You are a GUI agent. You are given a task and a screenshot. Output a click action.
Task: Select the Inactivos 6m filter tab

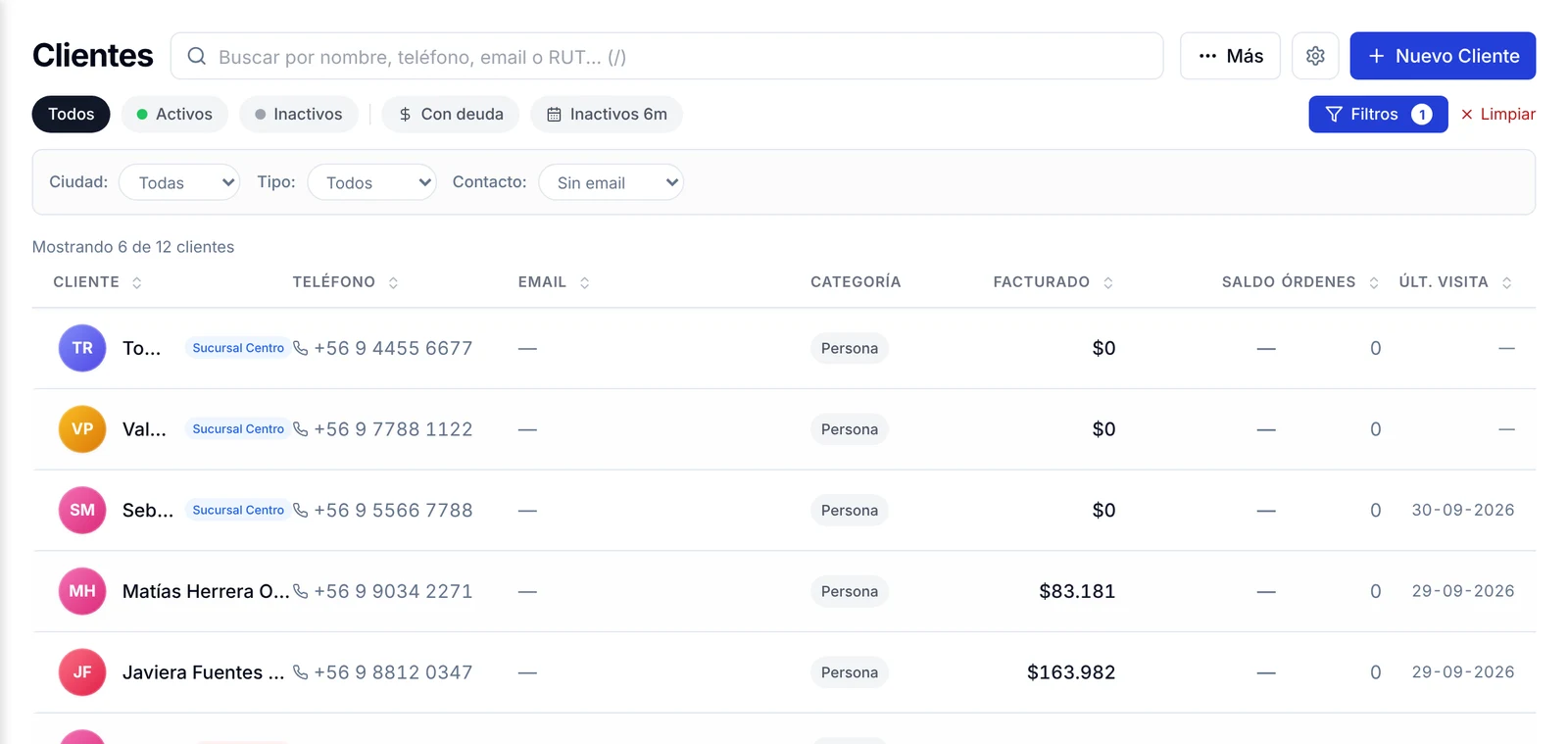(607, 114)
